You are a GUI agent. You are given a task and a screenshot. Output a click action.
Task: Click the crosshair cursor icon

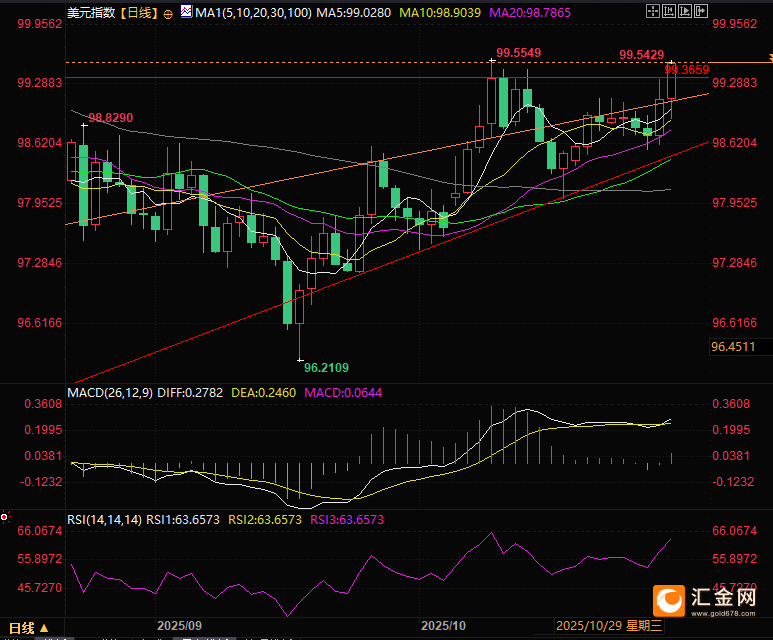pos(653,11)
